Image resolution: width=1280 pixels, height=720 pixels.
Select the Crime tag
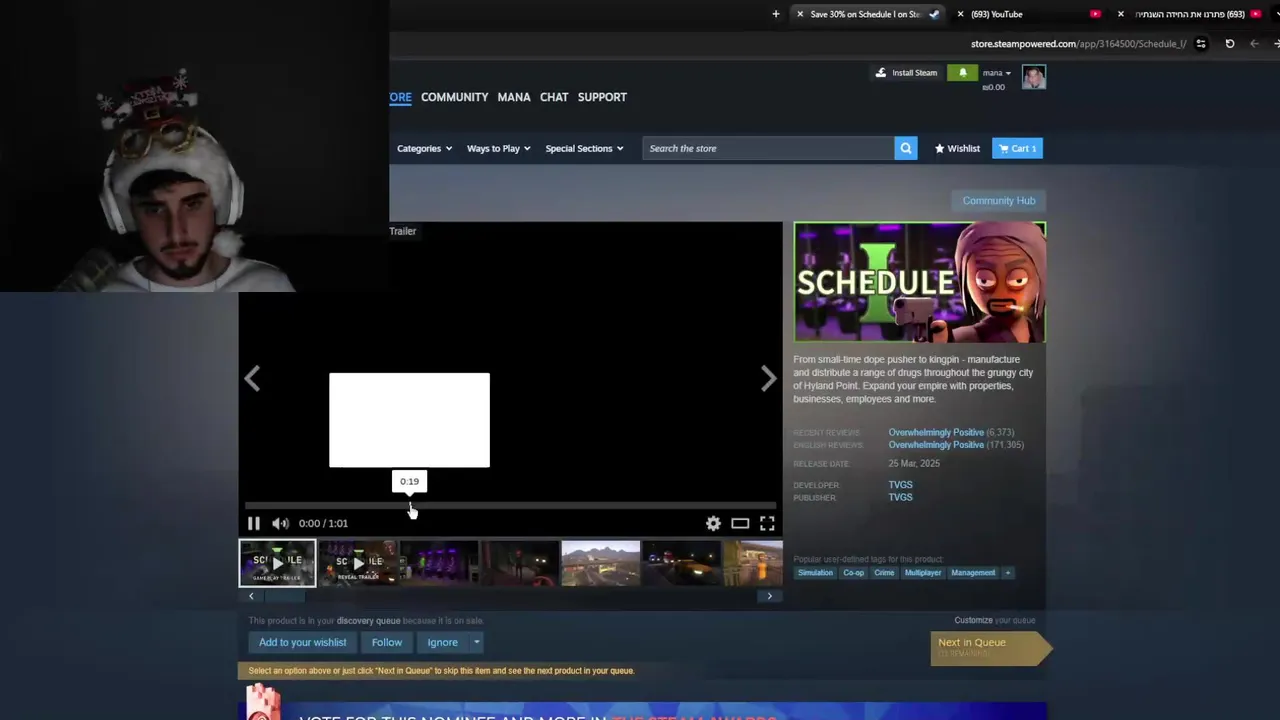click(x=884, y=573)
